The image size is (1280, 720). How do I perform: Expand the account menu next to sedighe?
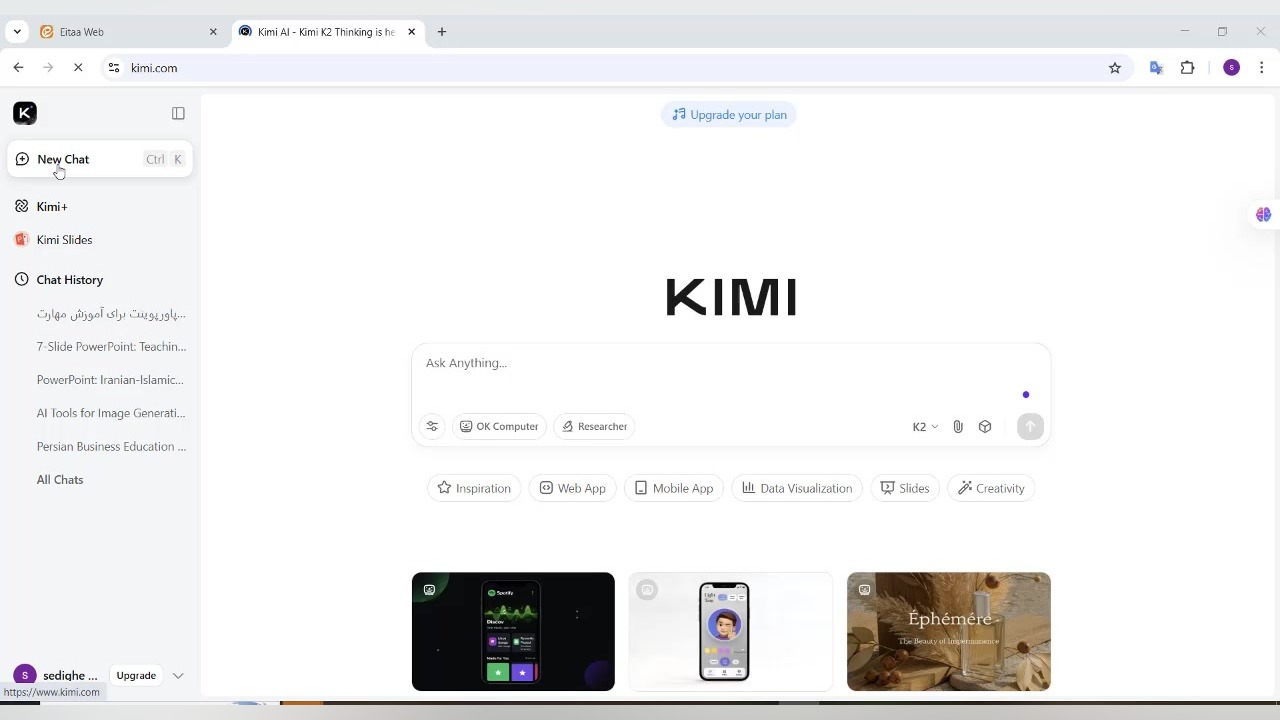[x=178, y=675]
